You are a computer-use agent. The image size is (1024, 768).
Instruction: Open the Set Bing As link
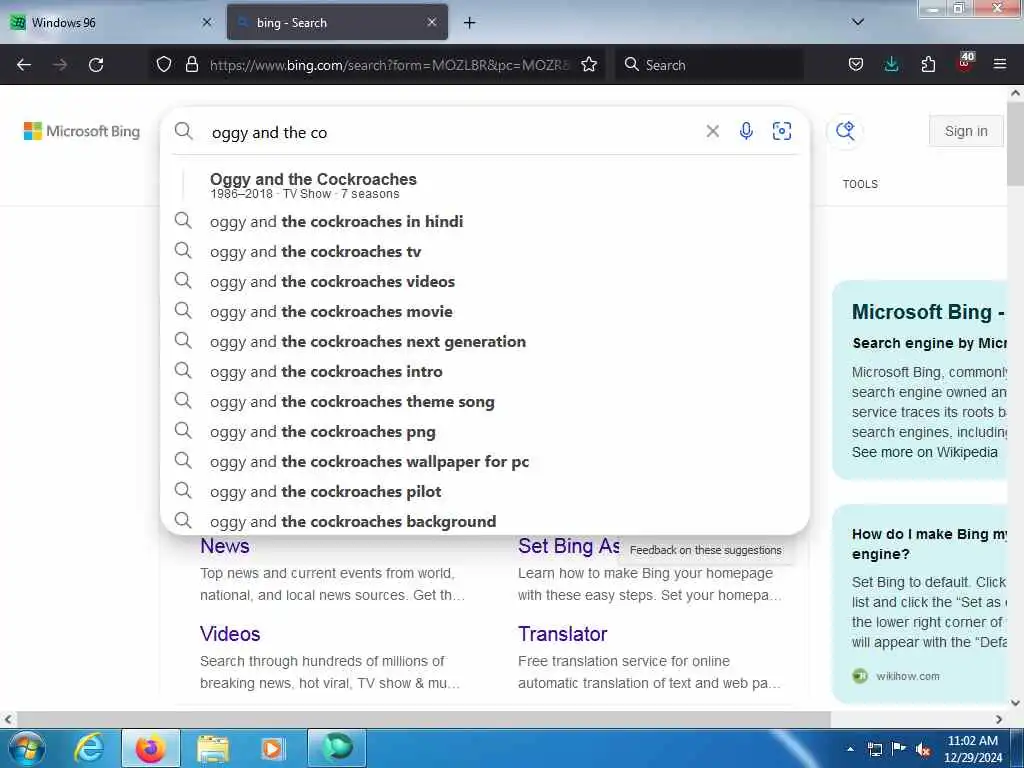[x=568, y=546]
